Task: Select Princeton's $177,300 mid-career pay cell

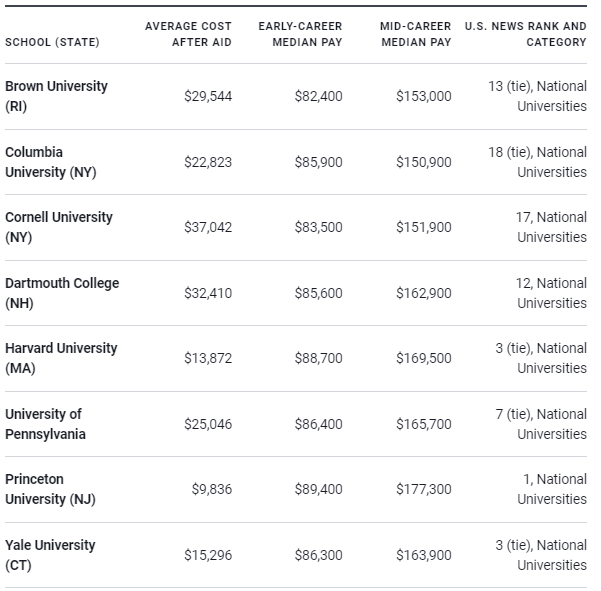Action: tap(424, 489)
